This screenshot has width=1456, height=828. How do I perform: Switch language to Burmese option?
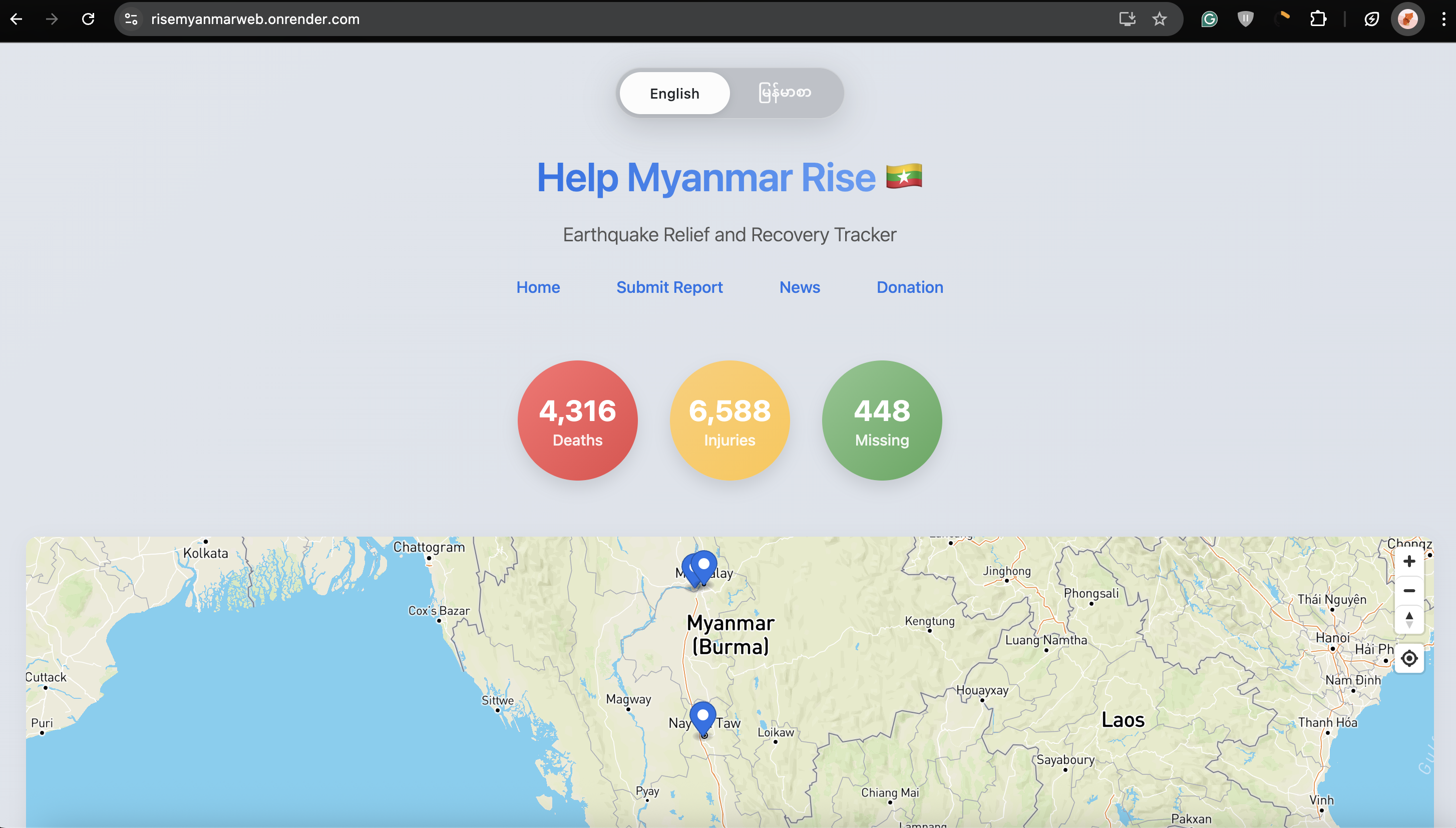pyautogui.click(x=785, y=93)
